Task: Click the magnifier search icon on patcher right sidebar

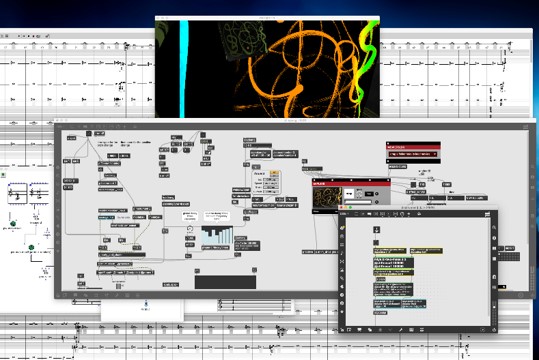Action: (494, 228)
